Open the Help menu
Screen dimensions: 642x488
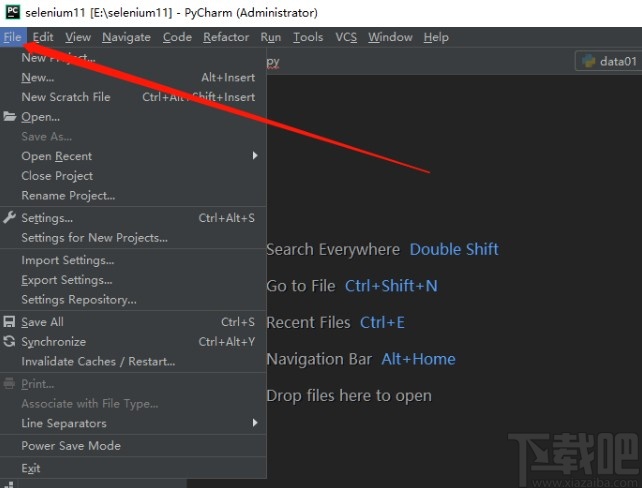[436, 37]
